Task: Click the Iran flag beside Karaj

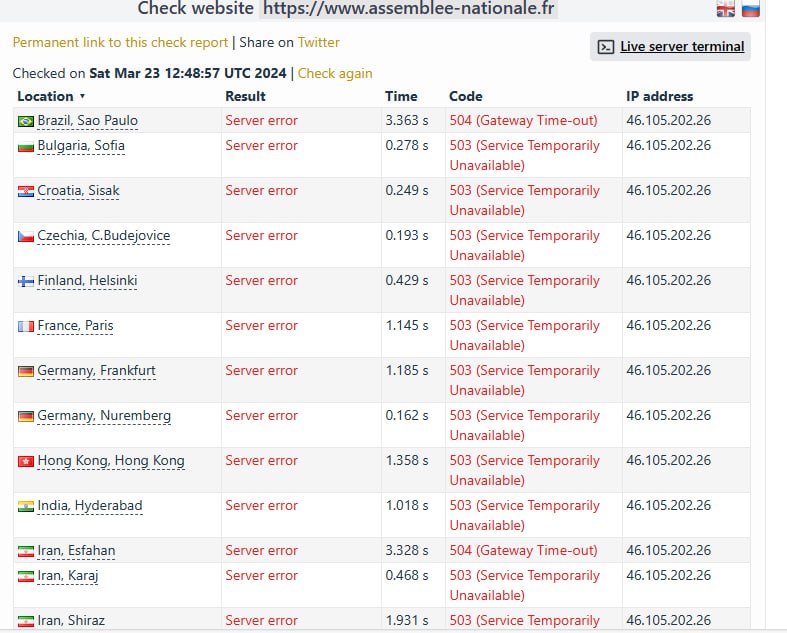Action: (x=26, y=577)
